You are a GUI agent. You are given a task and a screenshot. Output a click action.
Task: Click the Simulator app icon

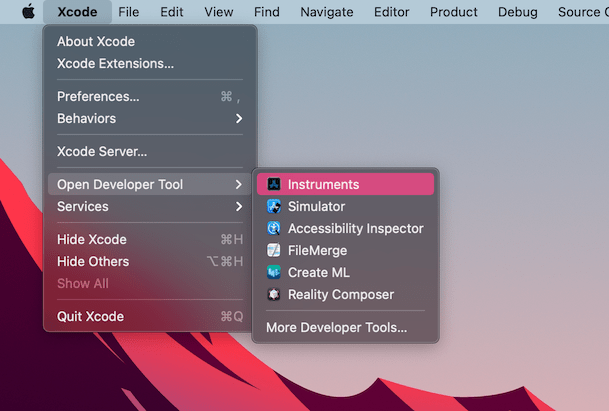click(x=274, y=207)
